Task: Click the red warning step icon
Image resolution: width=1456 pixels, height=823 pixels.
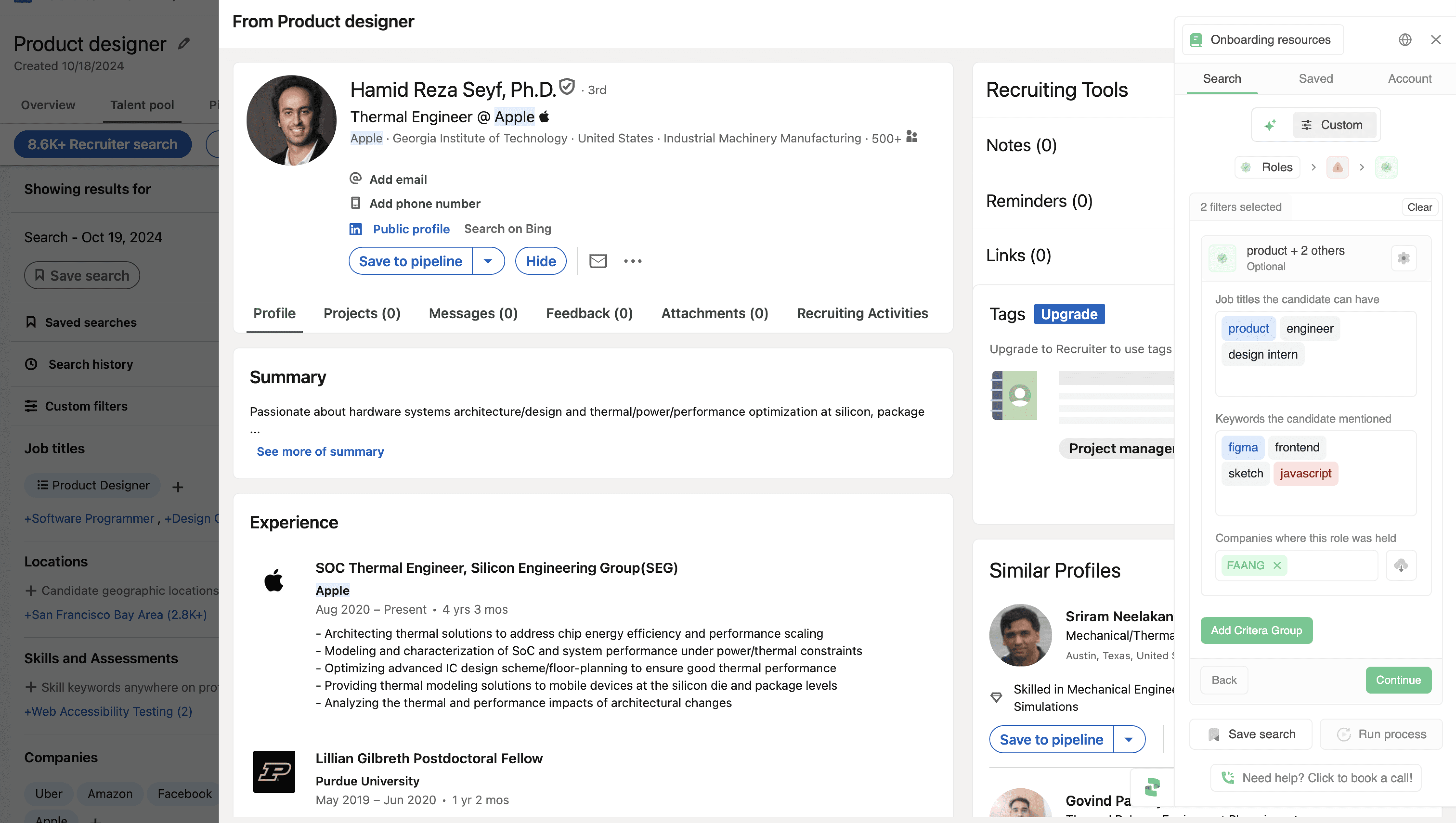Action: point(1337,167)
